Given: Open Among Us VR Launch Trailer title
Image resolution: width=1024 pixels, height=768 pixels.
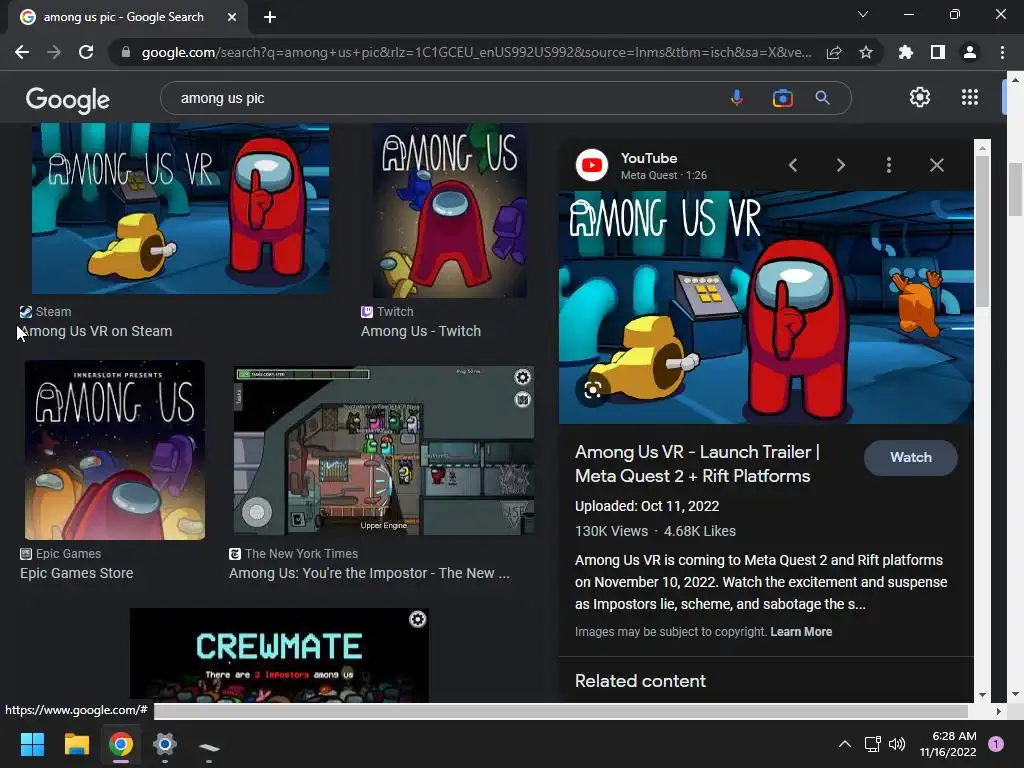Looking at the screenshot, I should [697, 464].
